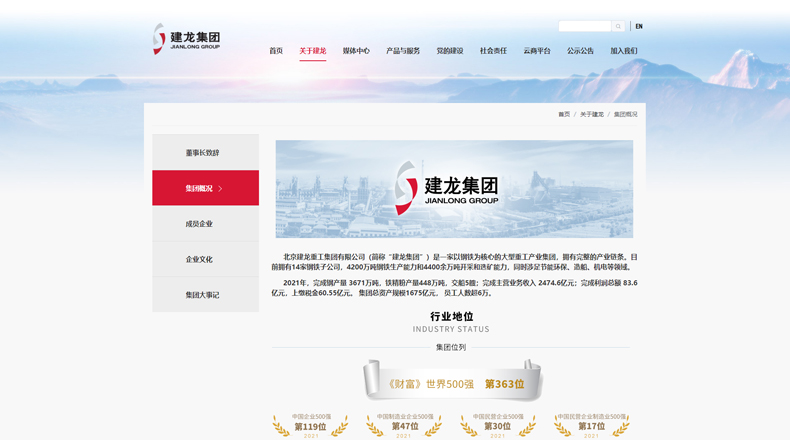
Task: Click the chevron next to 集团概况
Action: point(220,188)
